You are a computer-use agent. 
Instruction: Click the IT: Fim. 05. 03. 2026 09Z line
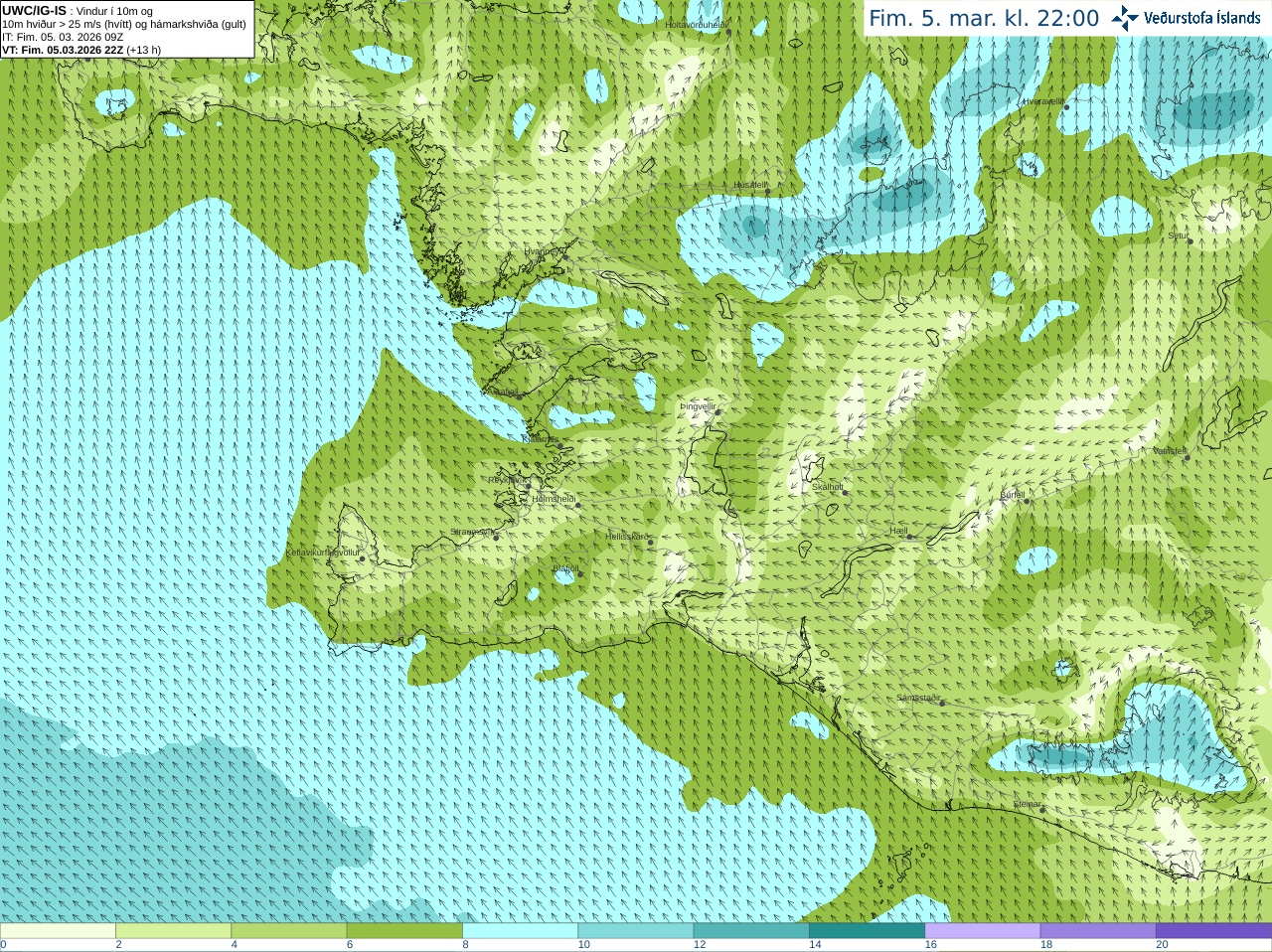coord(63,37)
